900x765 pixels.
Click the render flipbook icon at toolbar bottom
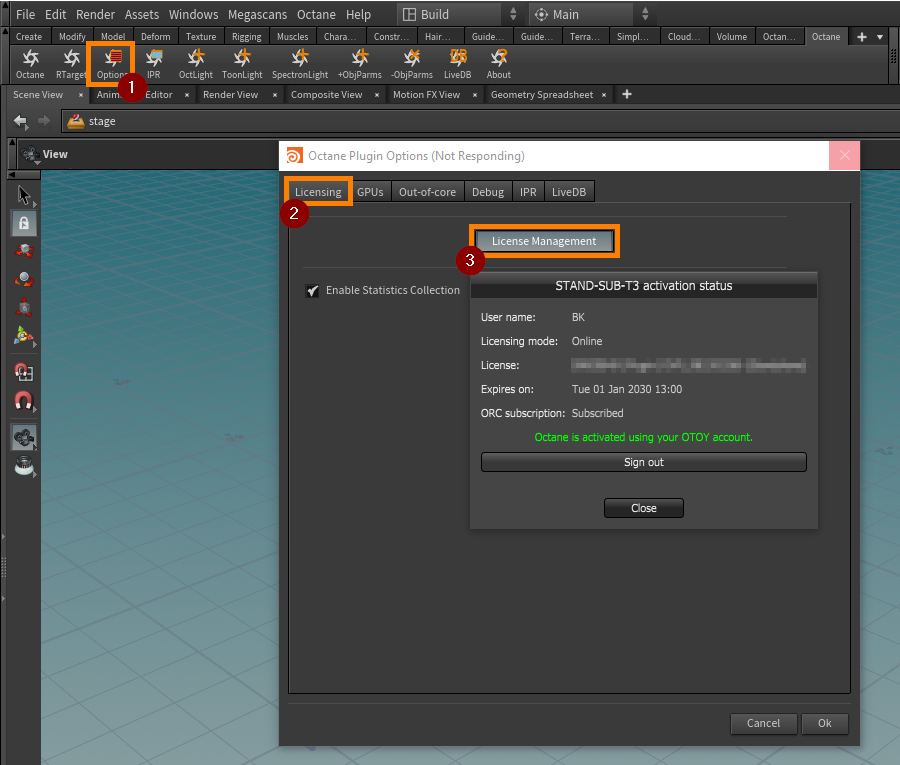(24, 466)
